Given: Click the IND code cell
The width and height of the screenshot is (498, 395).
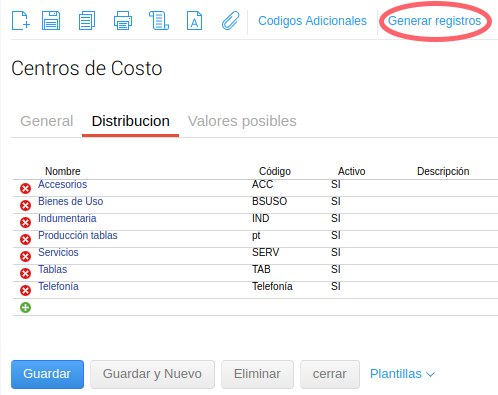Looking at the screenshot, I should [261, 218].
